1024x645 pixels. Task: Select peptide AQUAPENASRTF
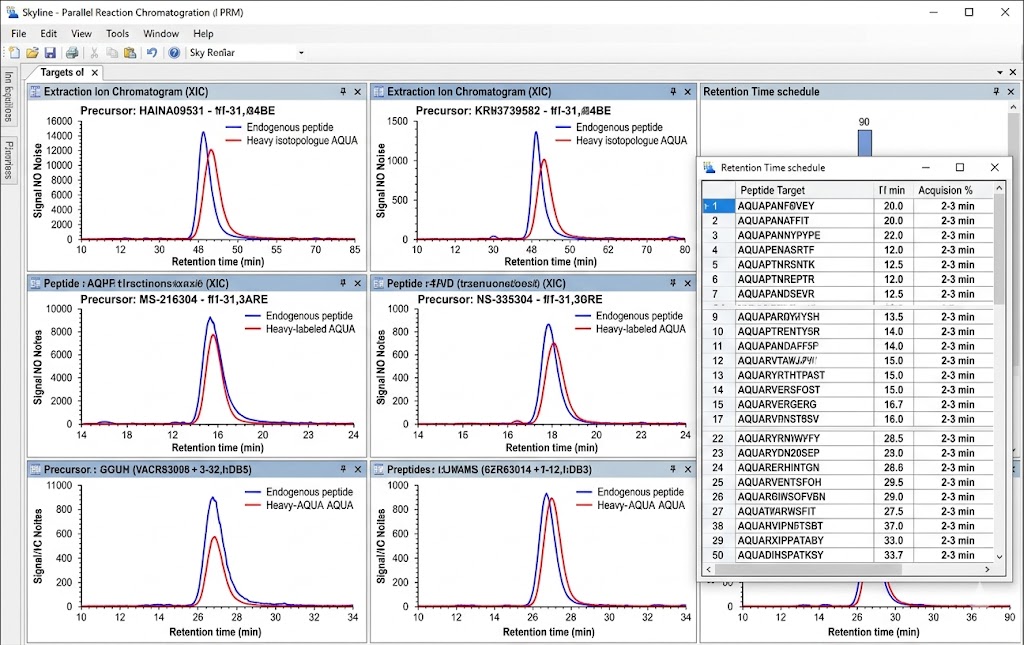click(776, 250)
